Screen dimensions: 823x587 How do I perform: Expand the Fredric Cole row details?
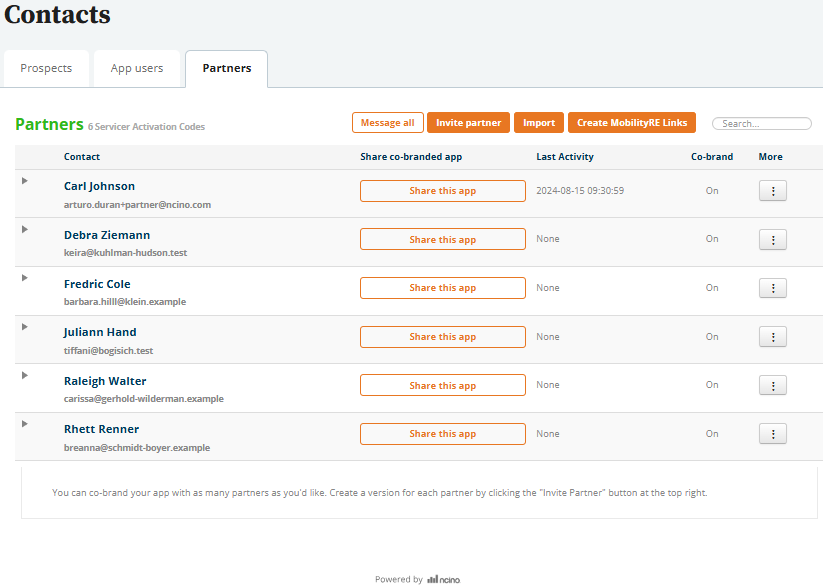(x=25, y=278)
